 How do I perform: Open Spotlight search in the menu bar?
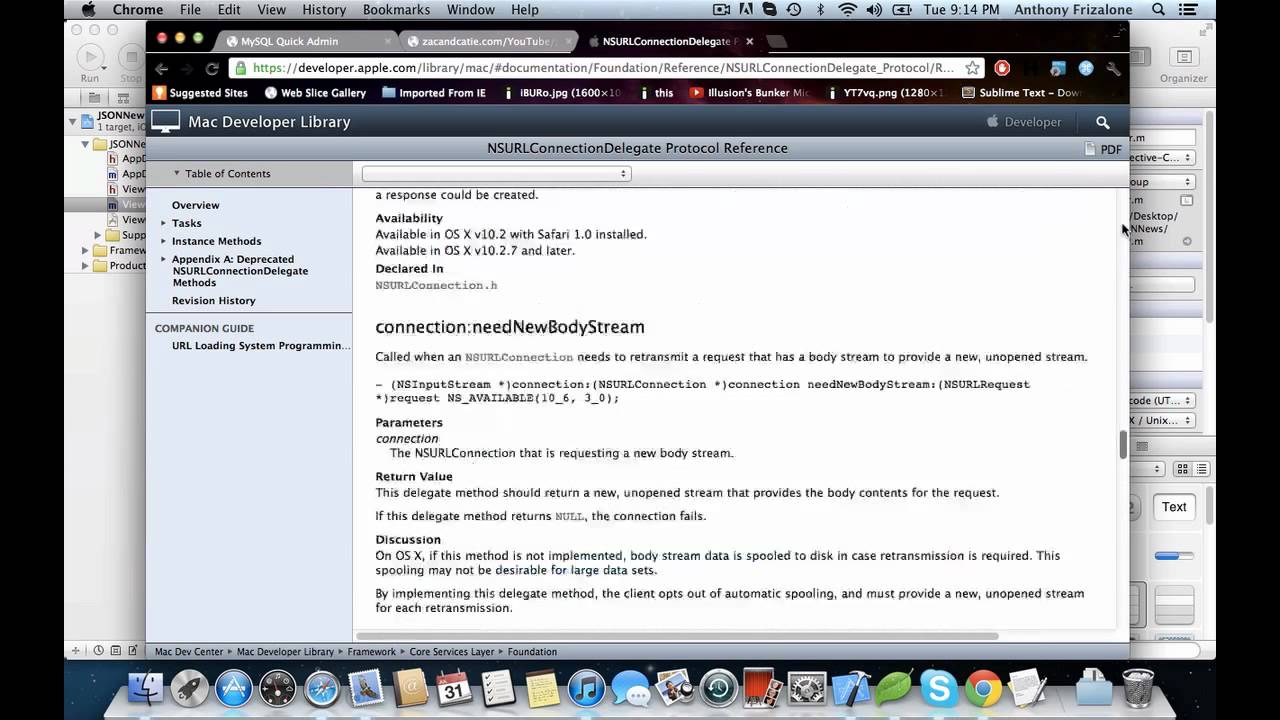(1159, 10)
